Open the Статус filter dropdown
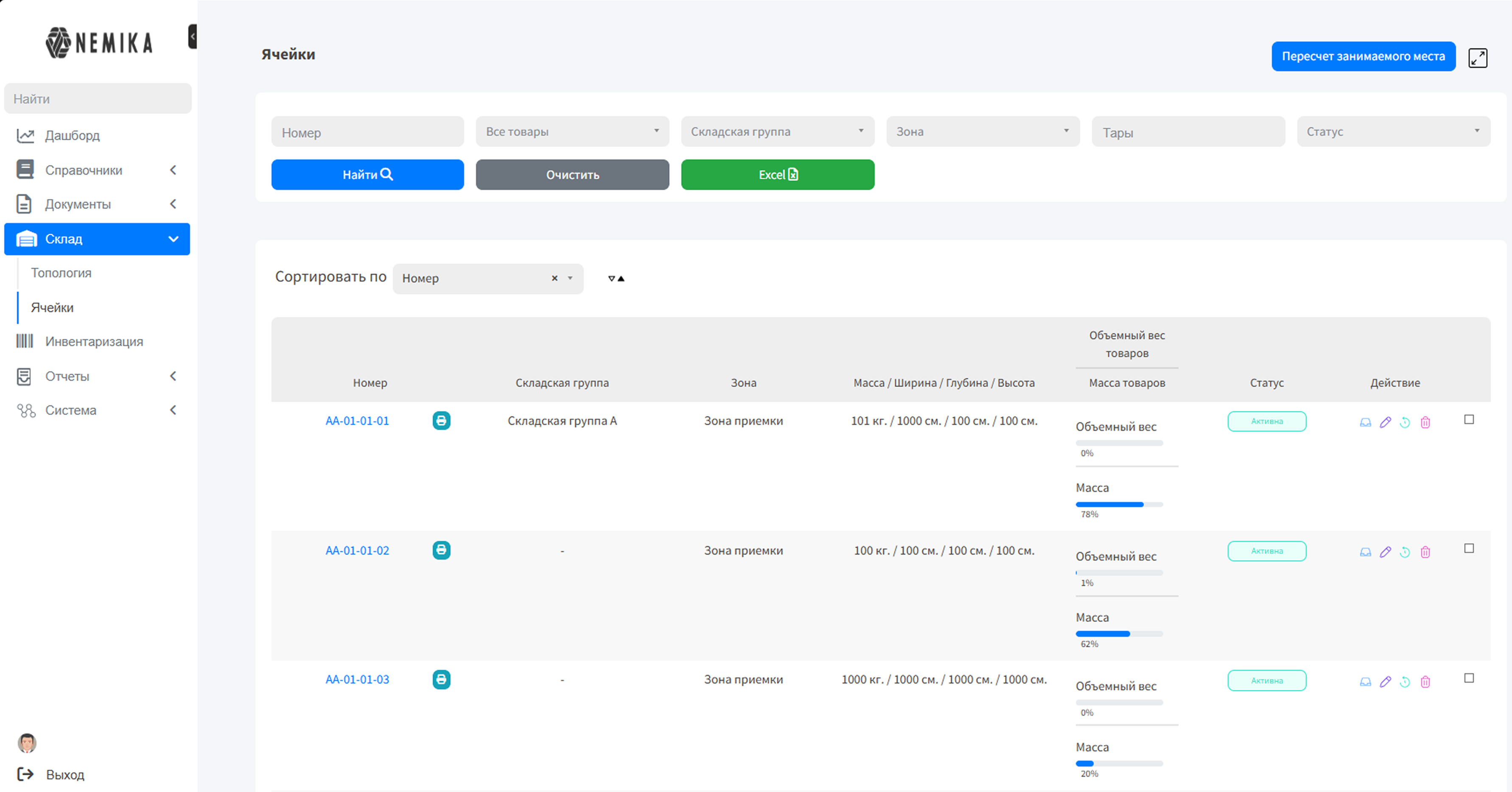The image size is (1512, 792). pos(1394,131)
